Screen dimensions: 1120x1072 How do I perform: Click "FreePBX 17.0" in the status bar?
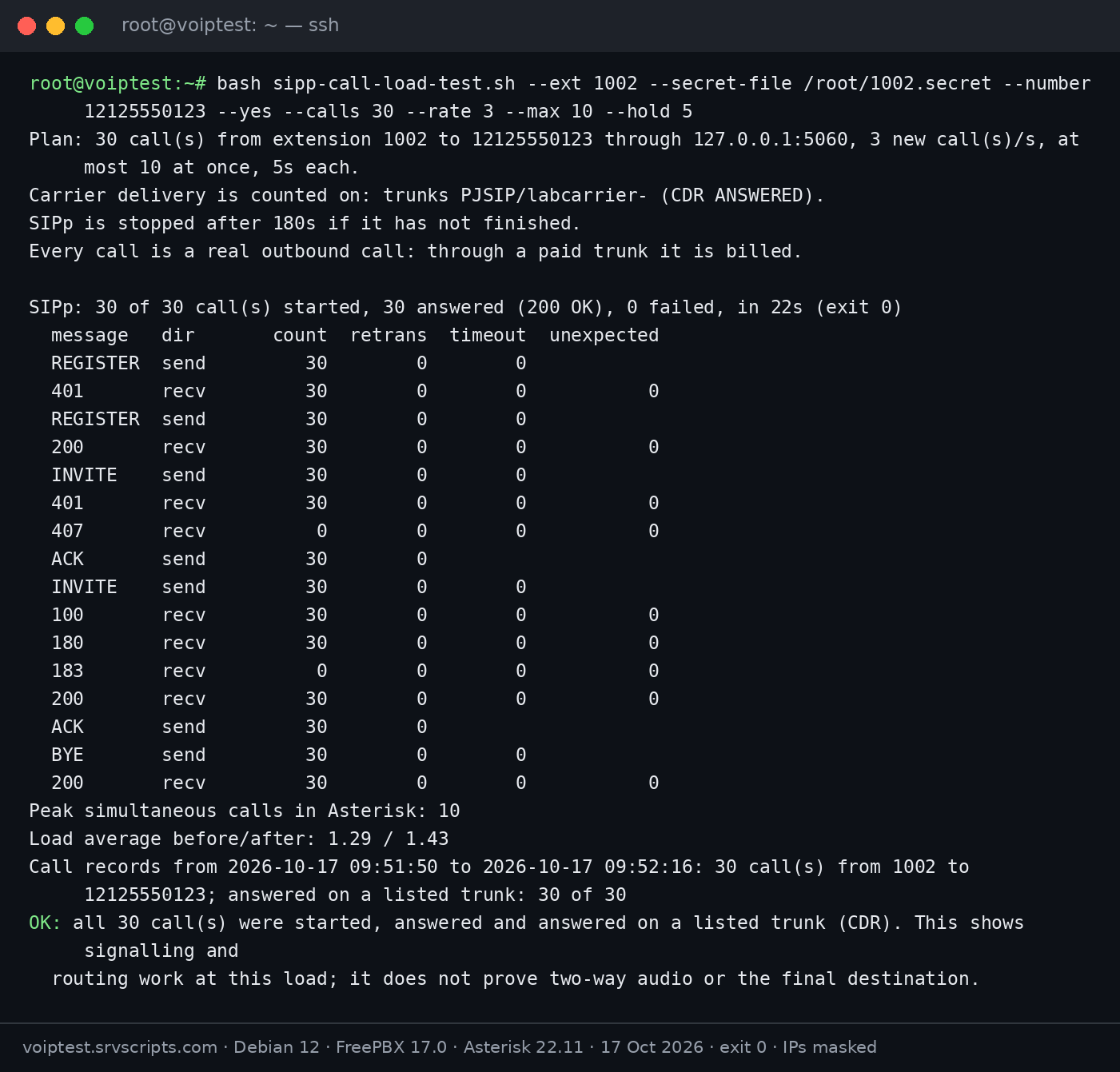pyautogui.click(x=391, y=1047)
